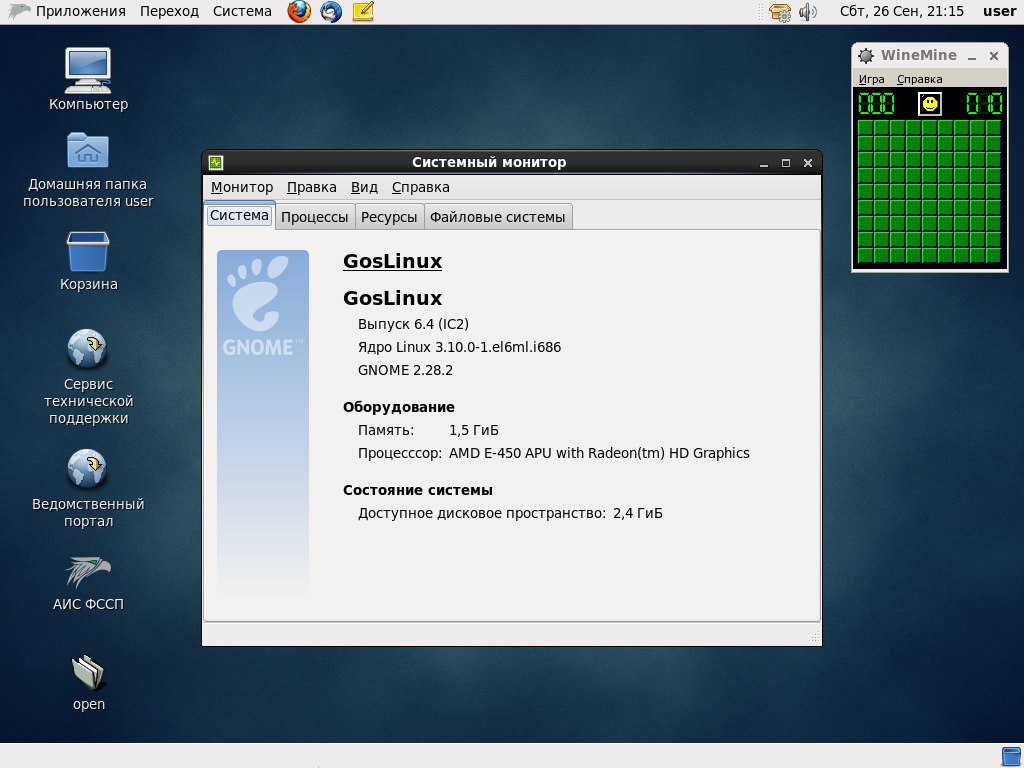Maximize the Системный монитор window

[786, 163]
